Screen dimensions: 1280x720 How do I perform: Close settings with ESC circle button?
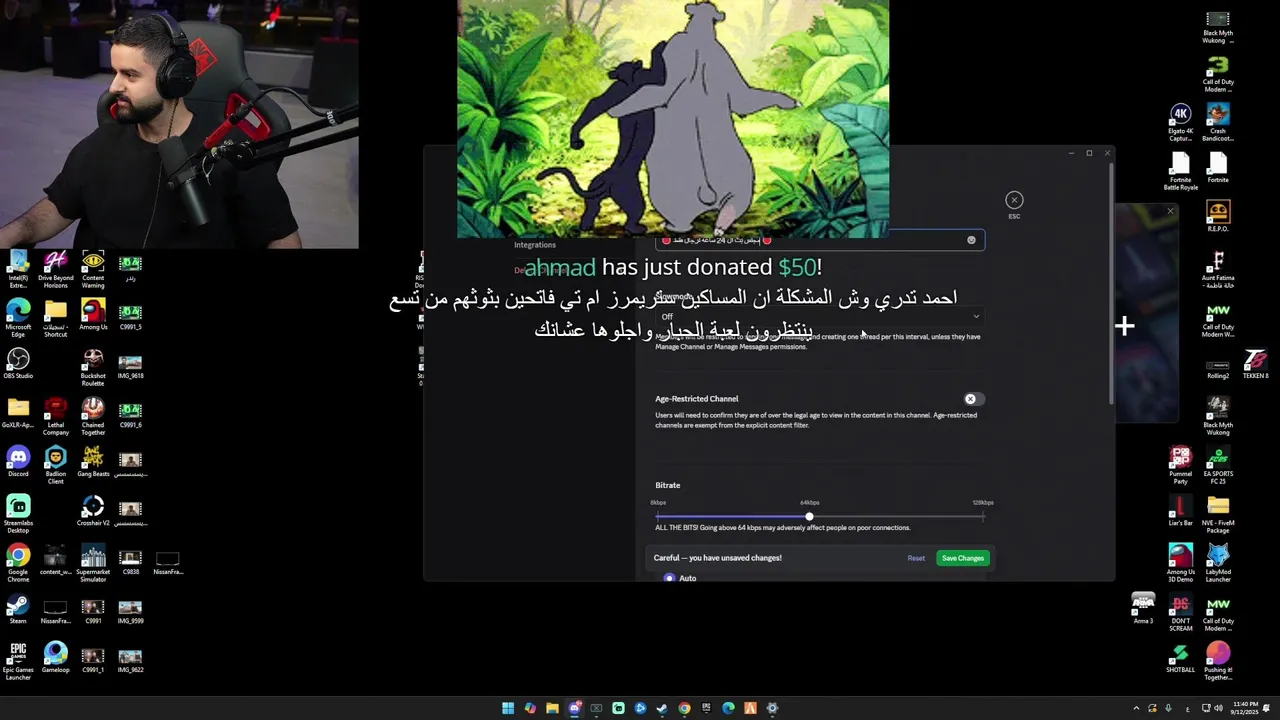click(1014, 200)
